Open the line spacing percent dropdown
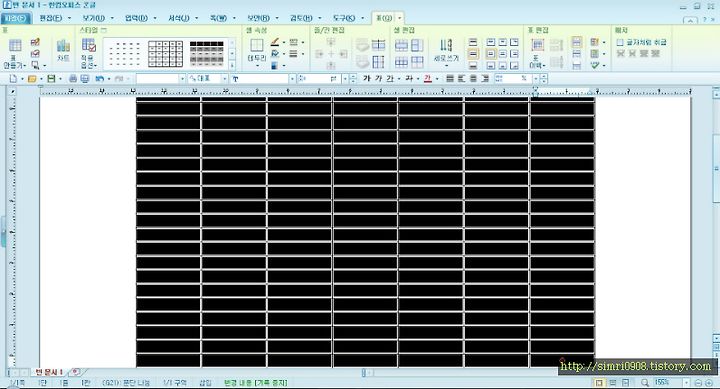This screenshot has height=389, width=720. tap(535, 79)
